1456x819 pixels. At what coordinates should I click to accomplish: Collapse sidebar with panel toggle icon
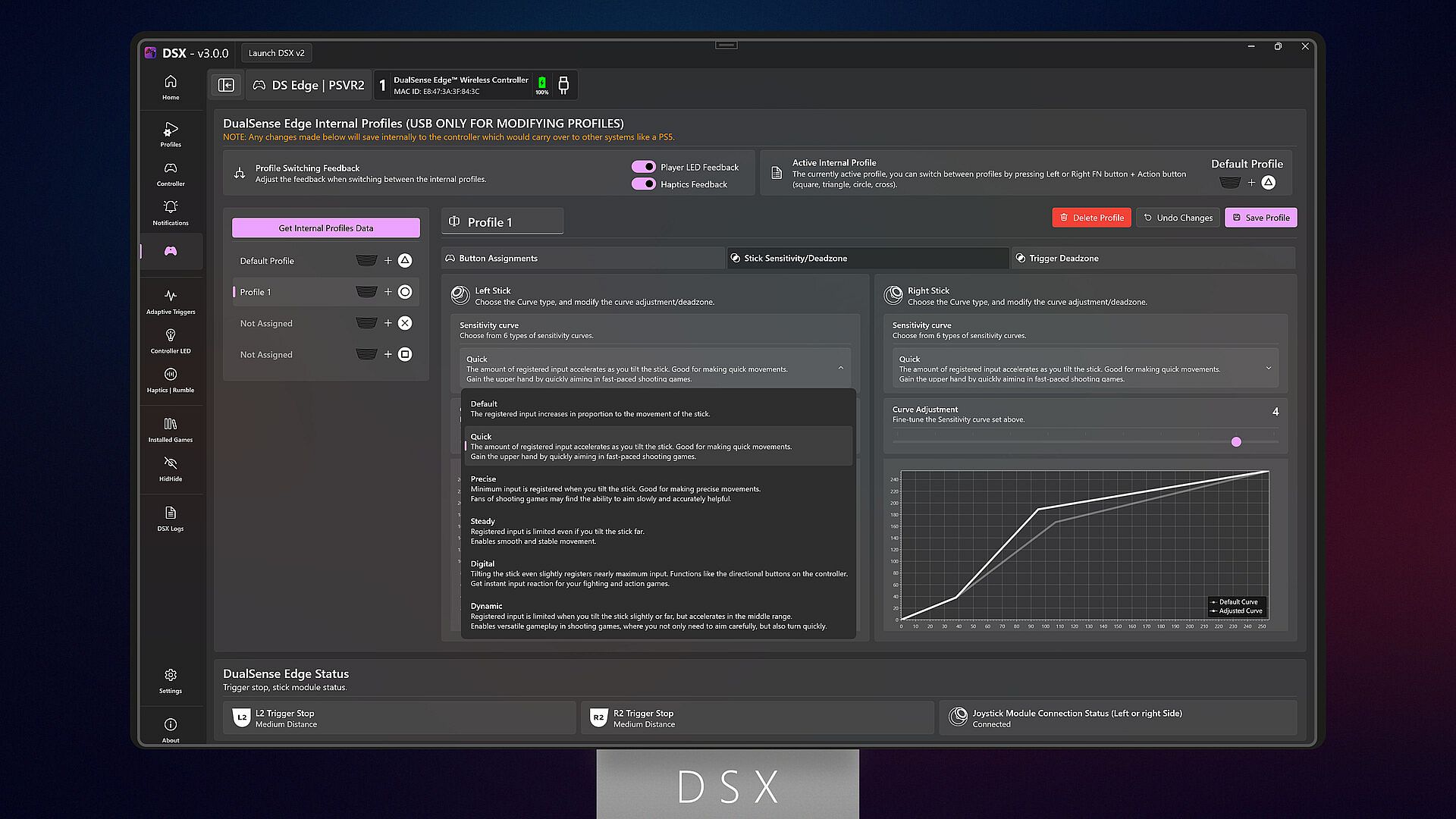[226, 85]
